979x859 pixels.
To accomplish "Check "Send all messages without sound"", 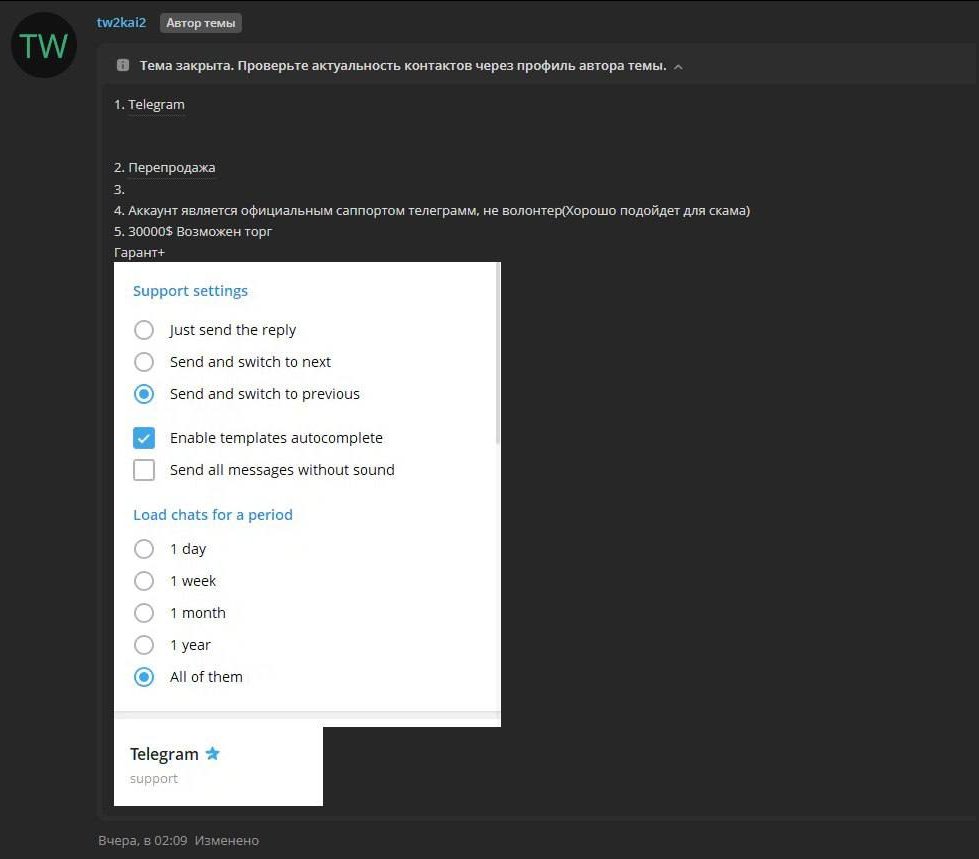I will [x=144, y=469].
